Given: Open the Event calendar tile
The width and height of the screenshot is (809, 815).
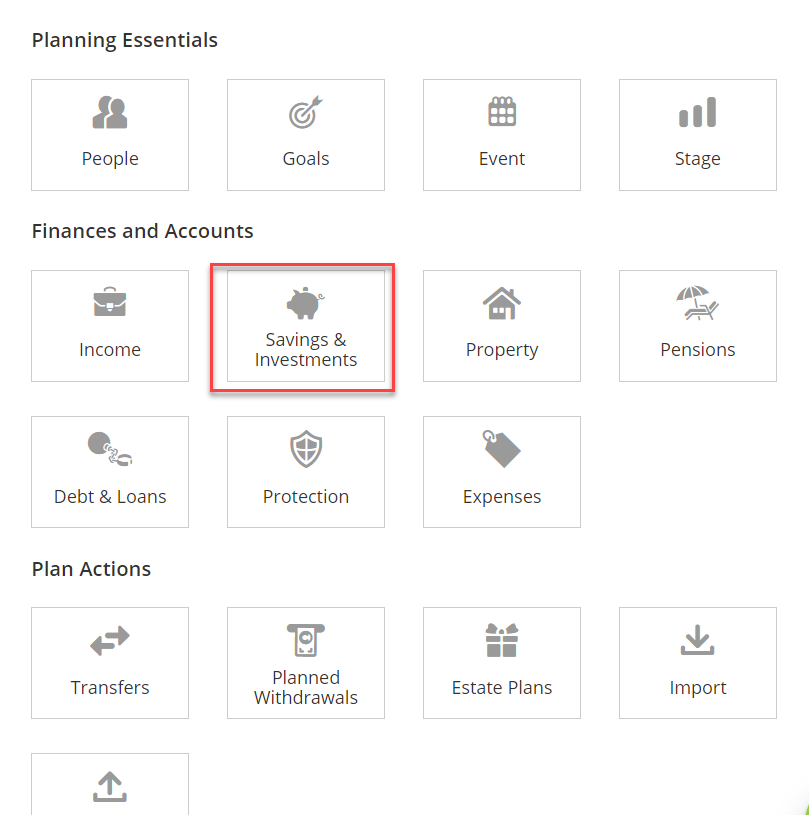Looking at the screenshot, I should (502, 135).
